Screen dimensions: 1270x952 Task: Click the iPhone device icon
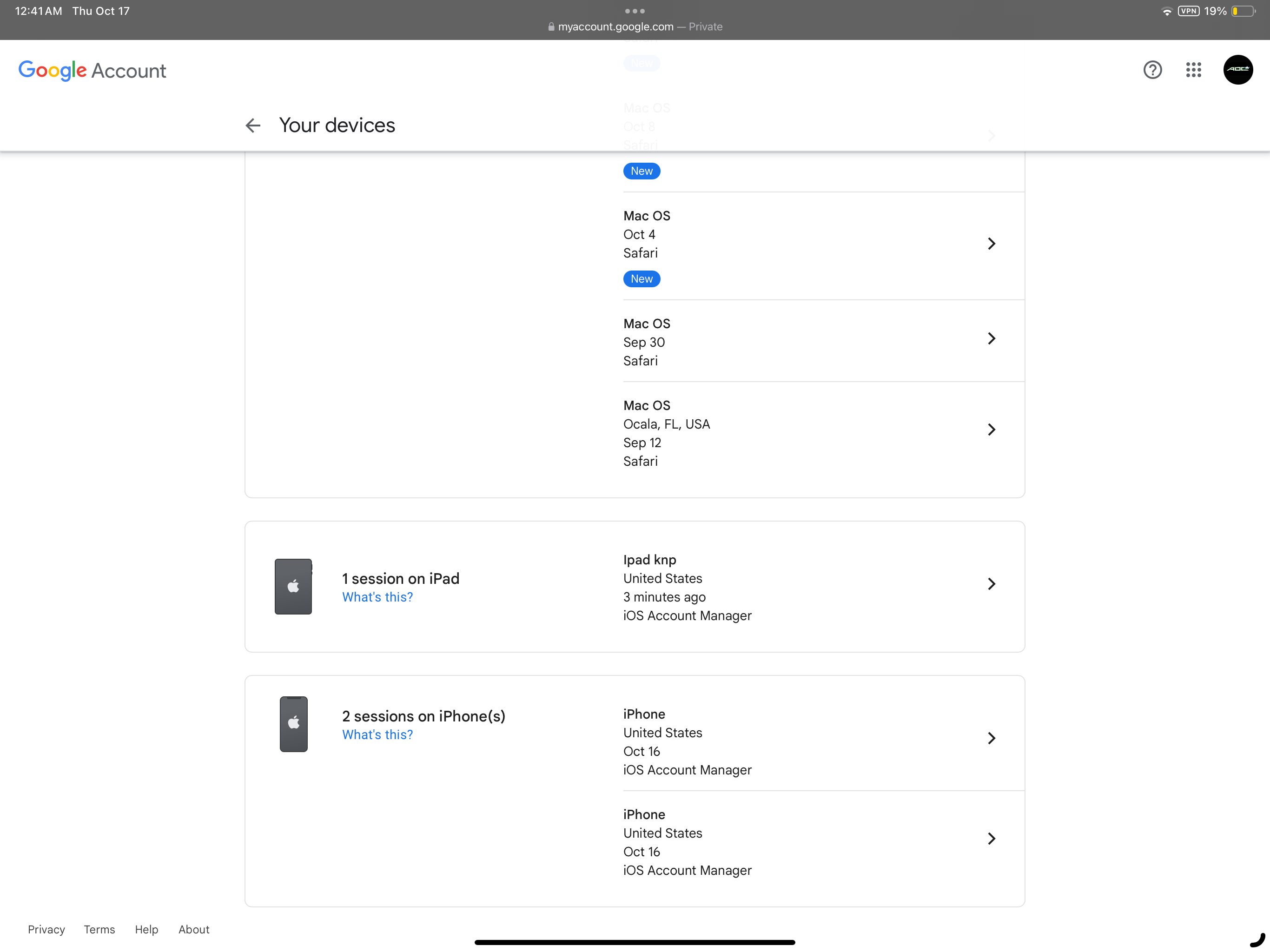point(293,723)
